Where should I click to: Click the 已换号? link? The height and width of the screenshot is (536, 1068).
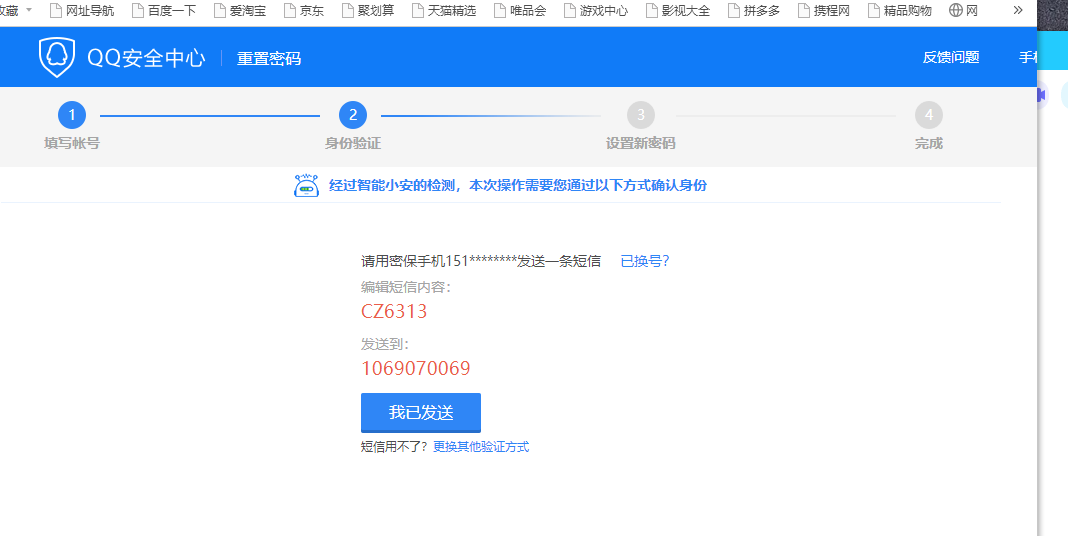(x=644, y=261)
